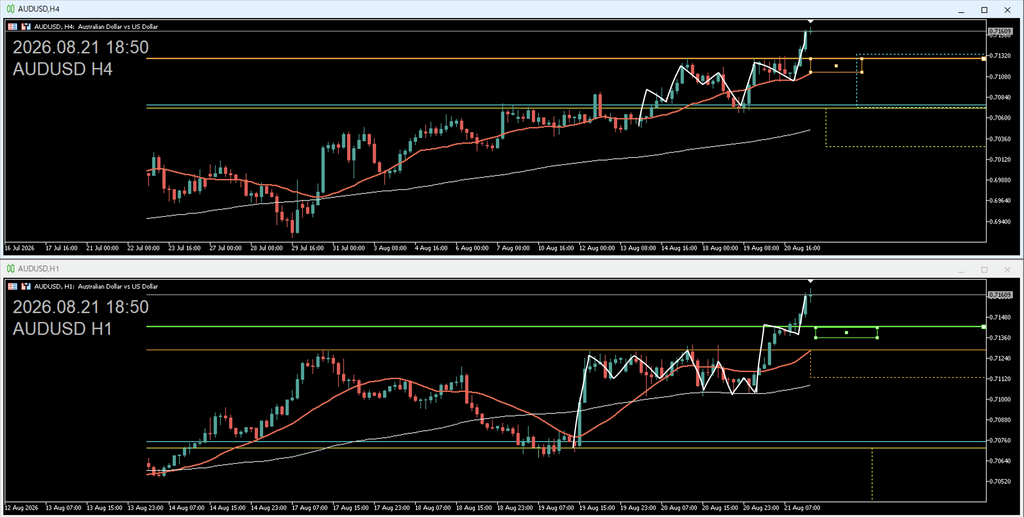Select the chart shift triangle on H1 chart
The image size is (1024, 517).
(x=810, y=281)
